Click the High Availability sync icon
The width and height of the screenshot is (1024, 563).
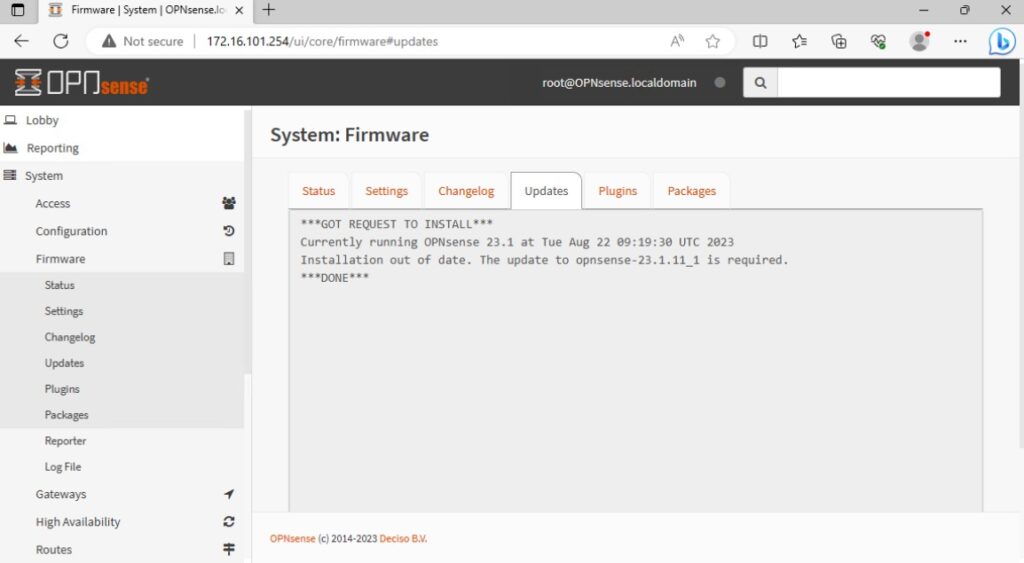[x=229, y=521]
